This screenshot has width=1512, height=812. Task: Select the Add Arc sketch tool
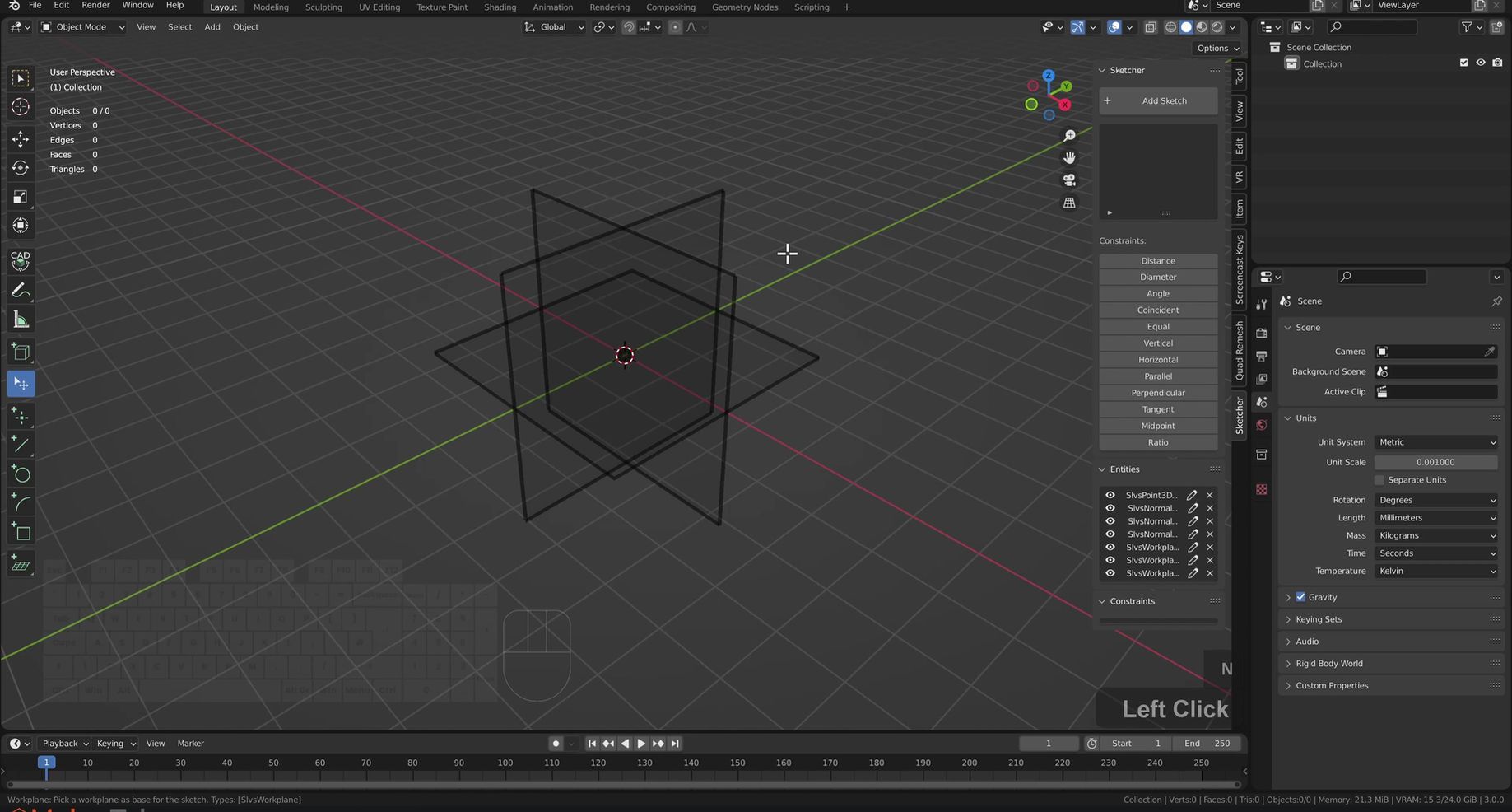[21, 503]
